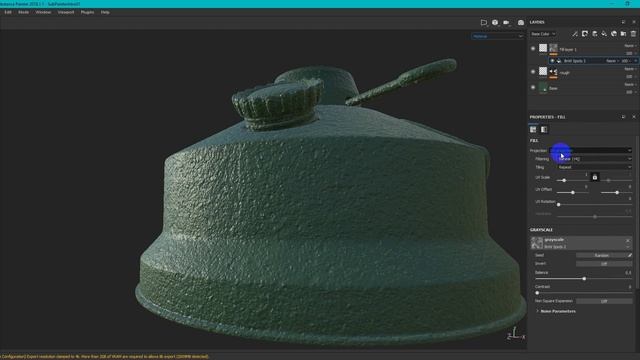Viewport: 640px width, 360px height.
Task: Adjust the right UV Offset slider
Action: pyautogui.click(x=617, y=192)
